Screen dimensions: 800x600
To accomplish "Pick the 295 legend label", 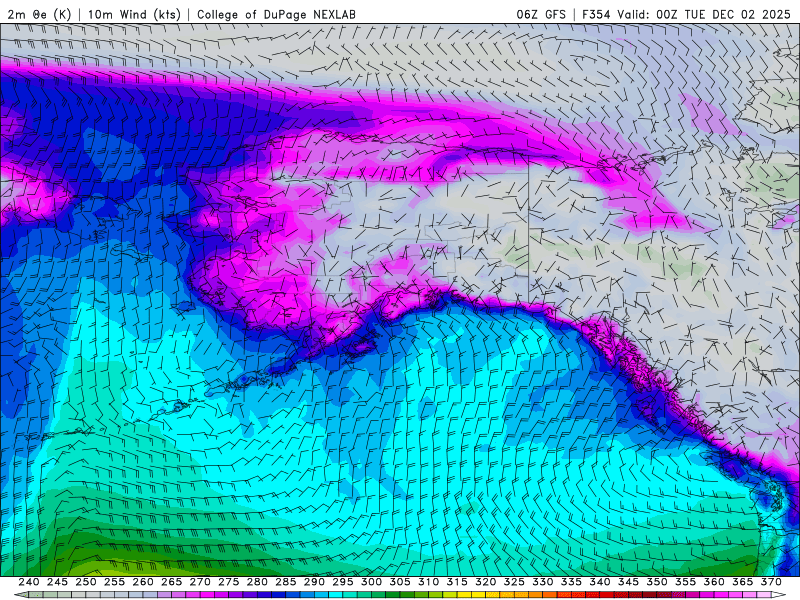I will tap(343, 582).
